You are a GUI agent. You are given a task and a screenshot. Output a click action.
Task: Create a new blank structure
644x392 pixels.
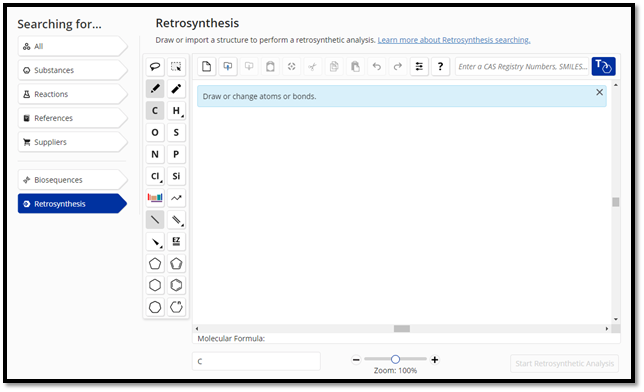pos(207,67)
